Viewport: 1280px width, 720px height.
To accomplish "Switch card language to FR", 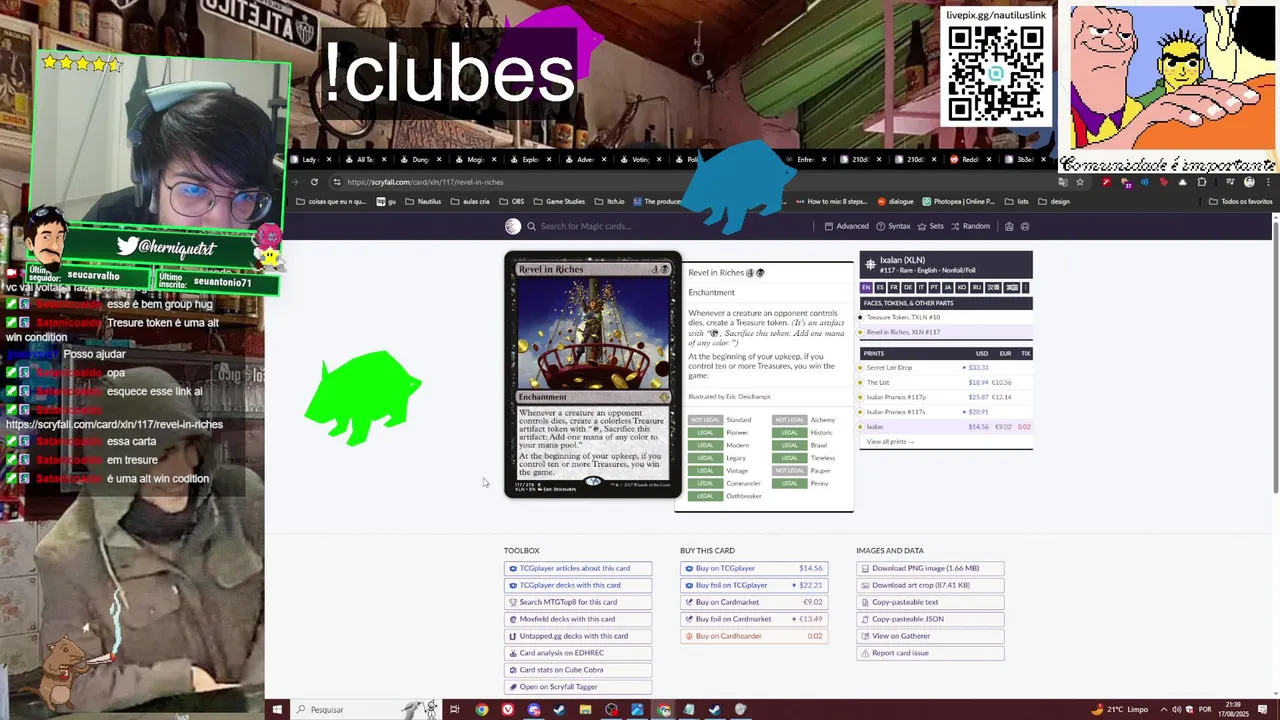I will tap(894, 287).
